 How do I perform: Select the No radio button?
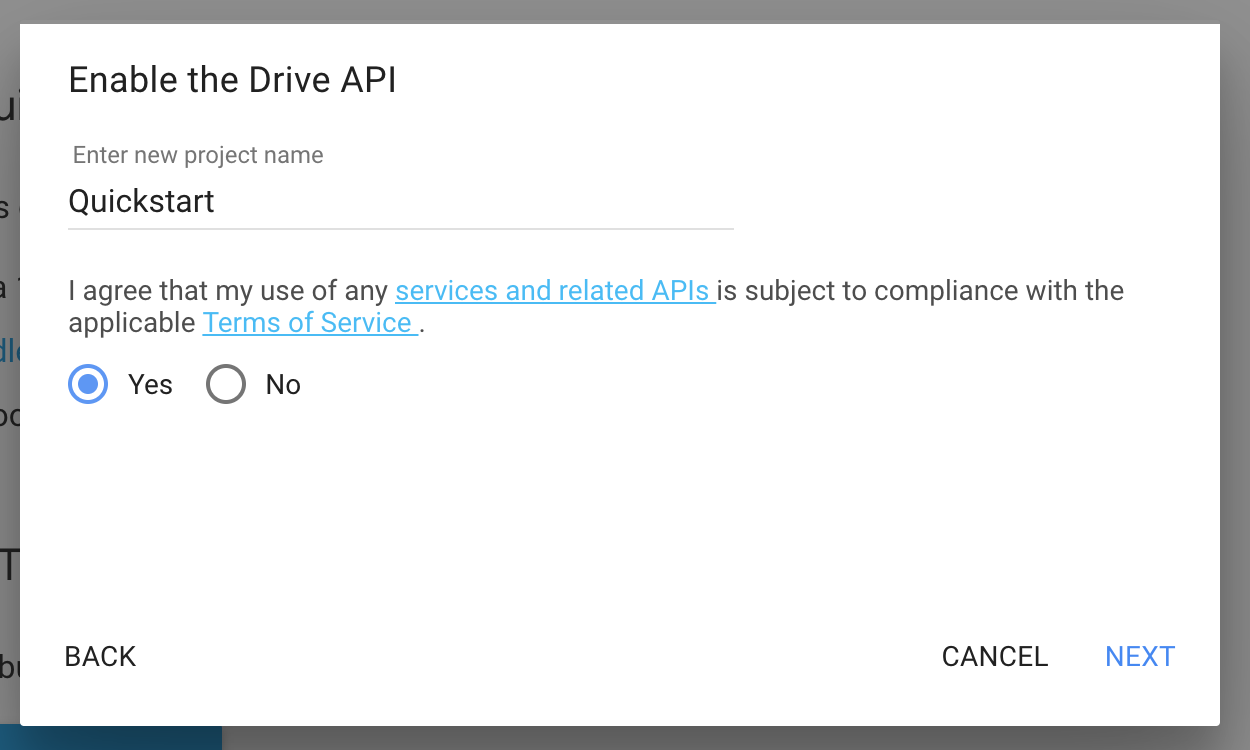click(226, 384)
